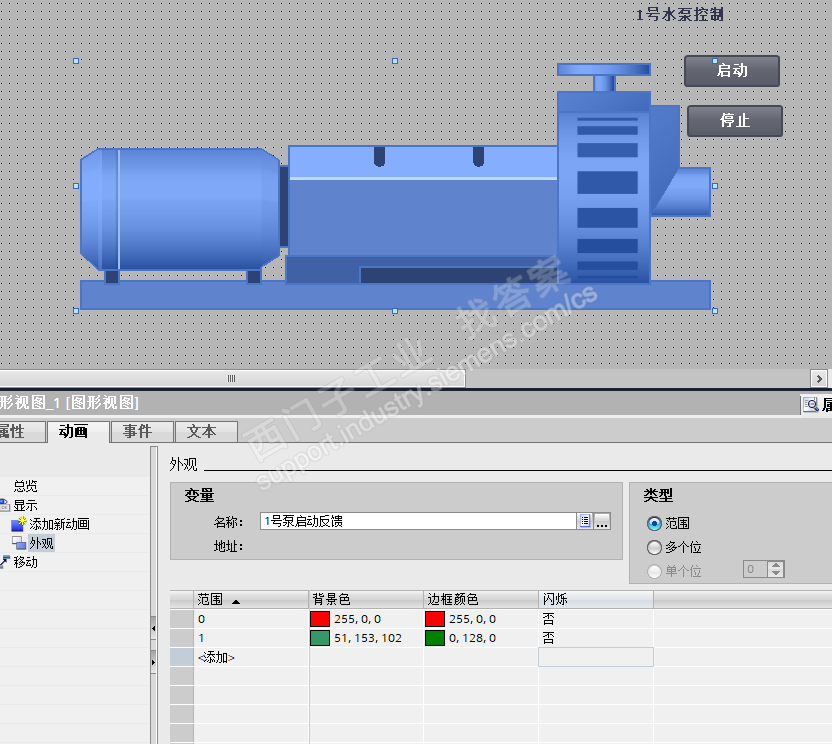The height and width of the screenshot is (744, 832).
Task: Select 总览 overview in animation tree
Action: pyautogui.click(x=25, y=486)
